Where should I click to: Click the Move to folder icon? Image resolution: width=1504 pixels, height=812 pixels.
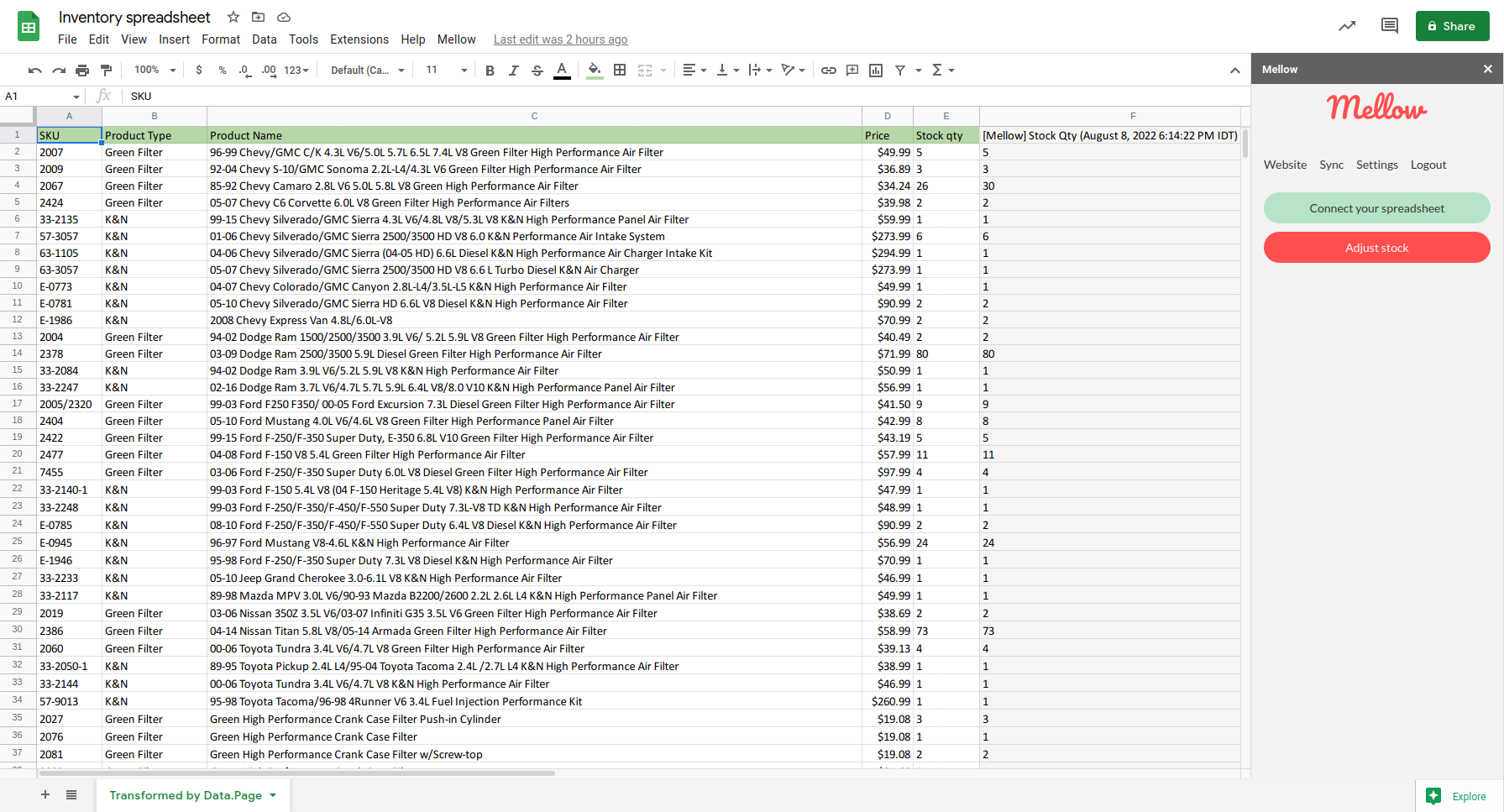pos(259,17)
